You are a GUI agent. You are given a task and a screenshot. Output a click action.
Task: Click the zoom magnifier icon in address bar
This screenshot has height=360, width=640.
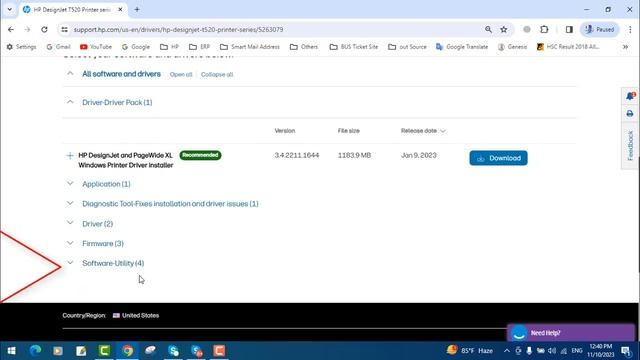[x=488, y=29]
